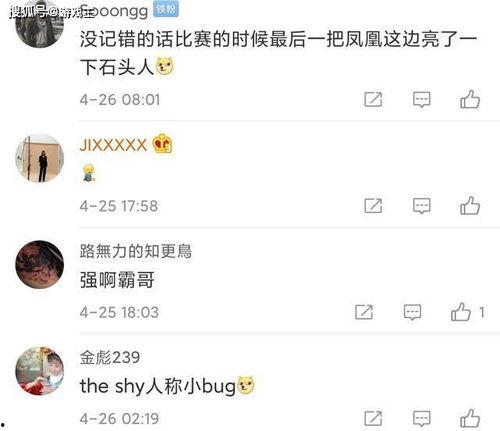This screenshot has height=431, width=500.
Task: Open the username JIXXXXX
Action: click(113, 145)
